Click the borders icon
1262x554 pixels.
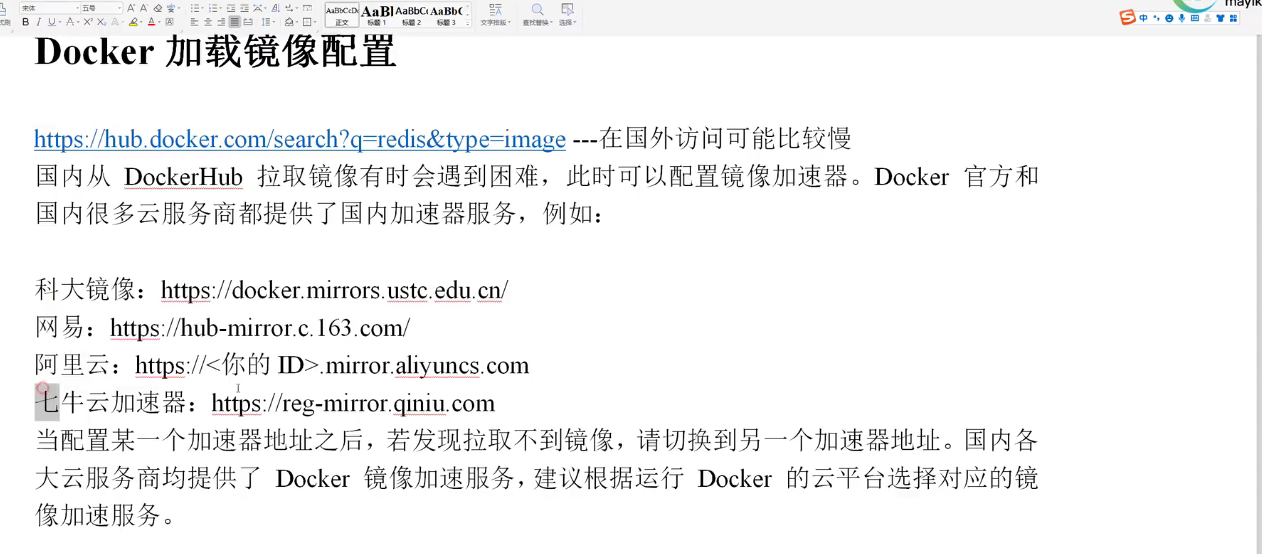pyautogui.click(x=307, y=22)
